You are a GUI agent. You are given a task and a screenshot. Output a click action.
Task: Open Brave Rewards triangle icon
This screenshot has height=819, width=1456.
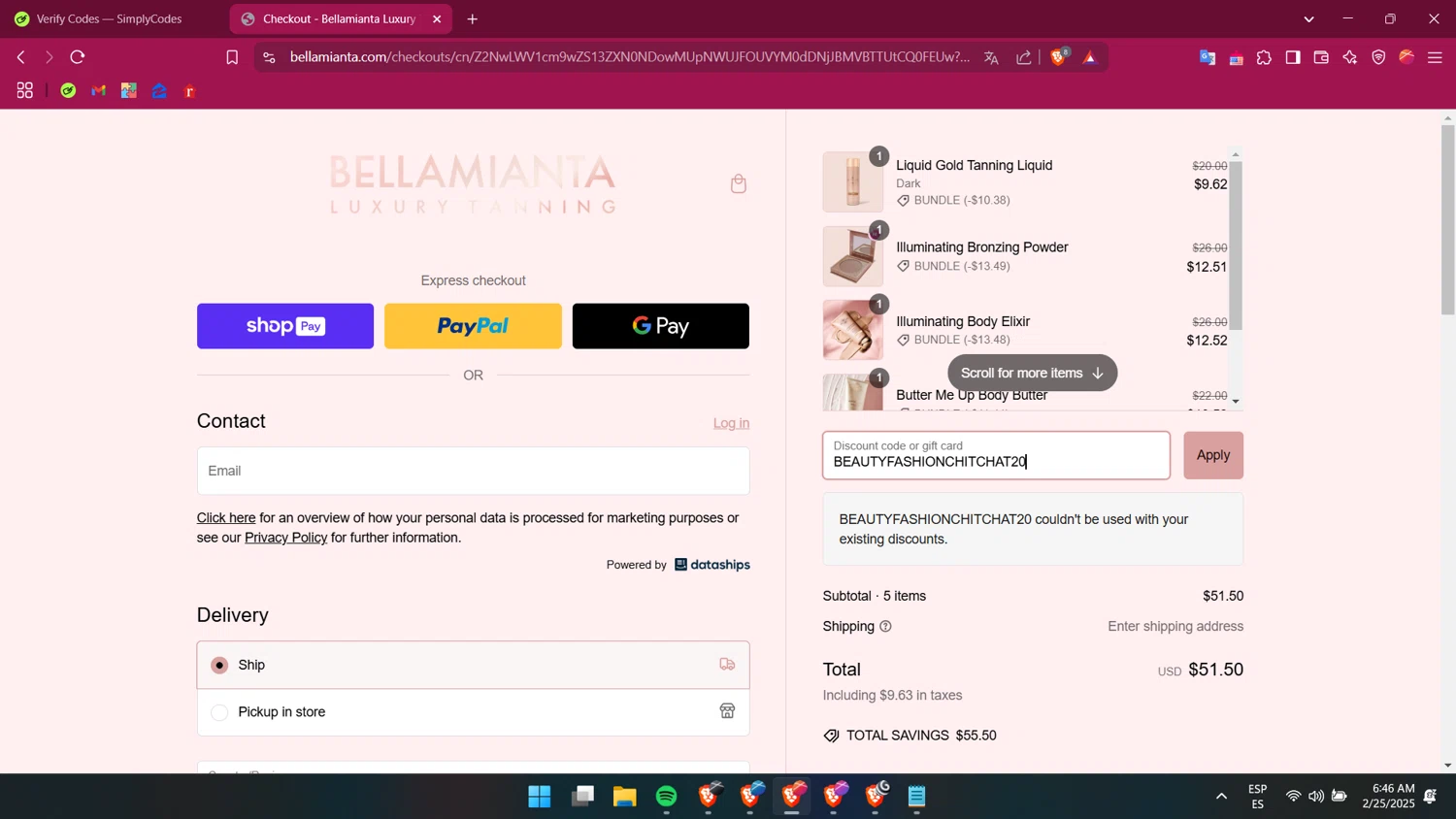click(x=1090, y=57)
